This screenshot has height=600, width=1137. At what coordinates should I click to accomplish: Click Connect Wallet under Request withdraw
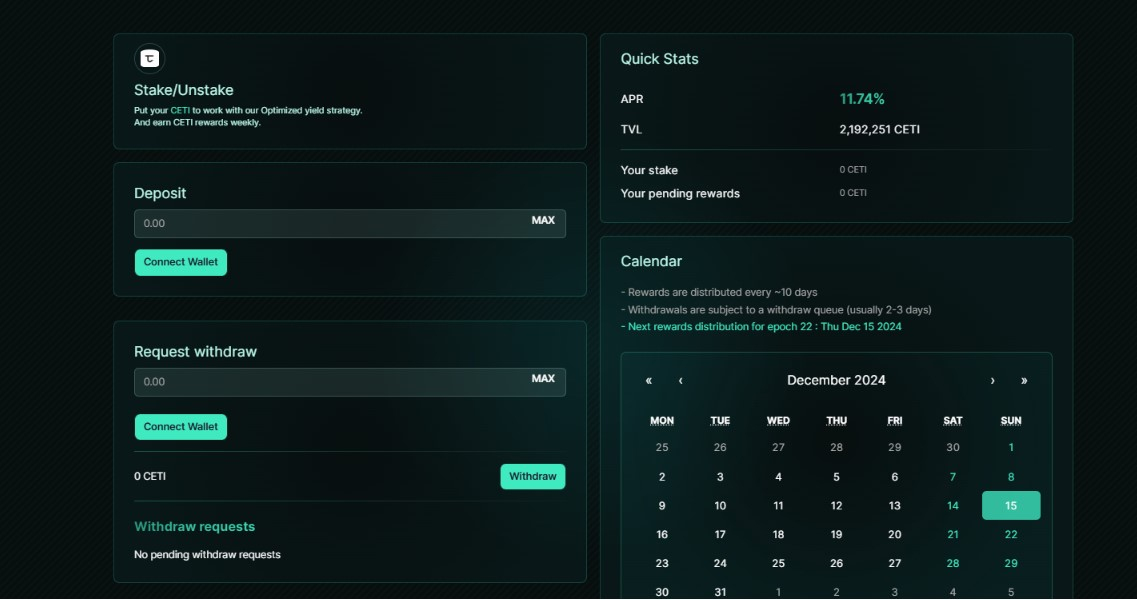[x=181, y=427]
